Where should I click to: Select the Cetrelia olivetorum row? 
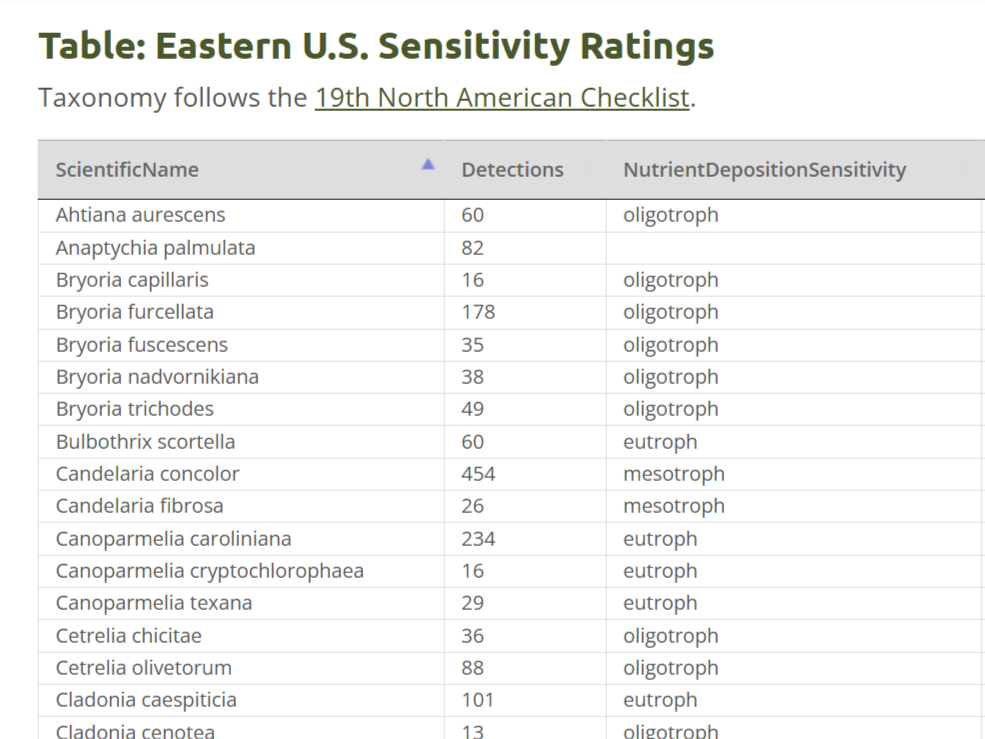(x=143, y=668)
